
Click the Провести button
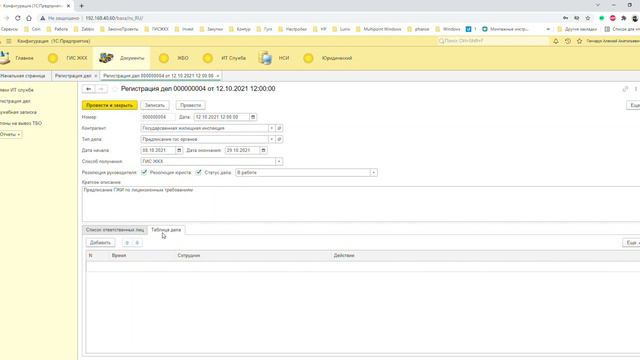191,105
